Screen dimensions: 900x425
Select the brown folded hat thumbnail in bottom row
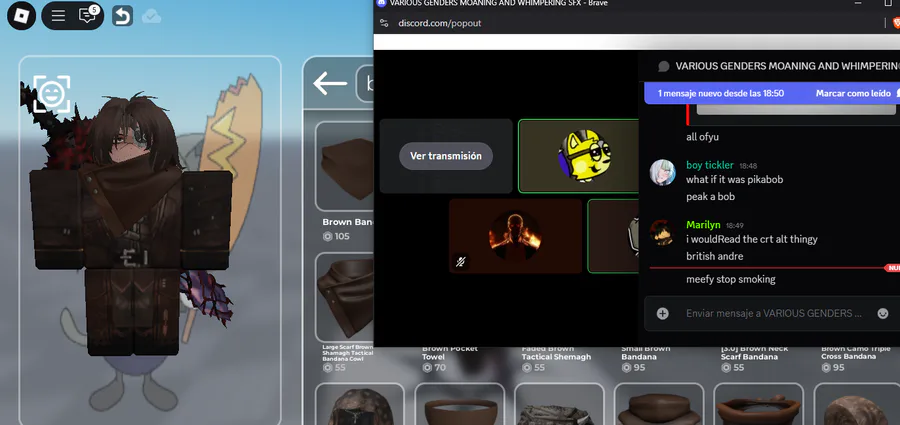(x=659, y=404)
